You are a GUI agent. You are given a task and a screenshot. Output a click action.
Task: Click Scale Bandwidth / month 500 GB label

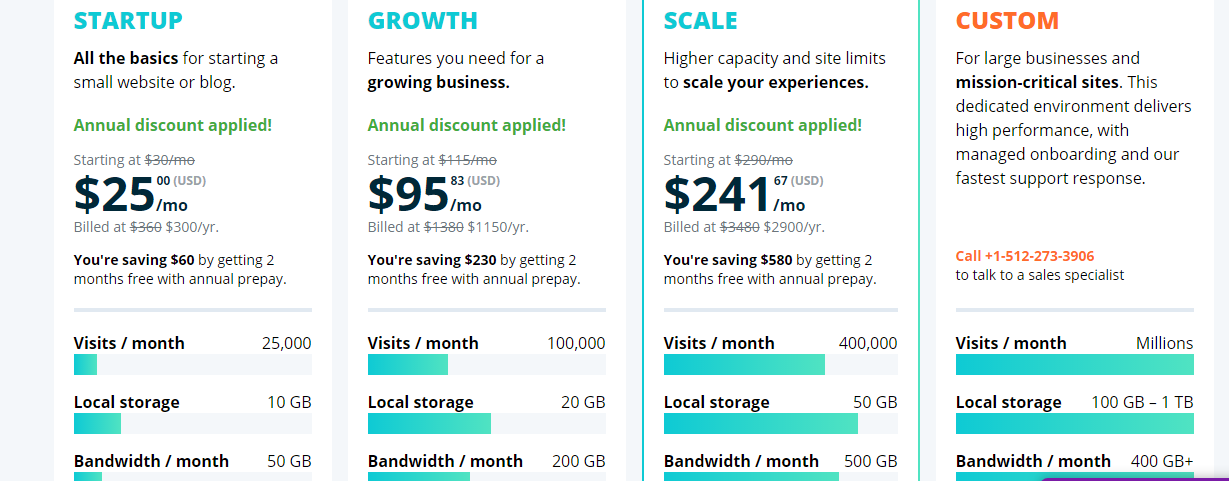[x=781, y=461]
